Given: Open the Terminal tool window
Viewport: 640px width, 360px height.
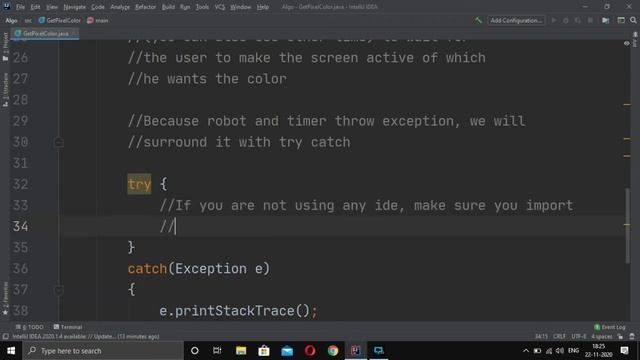Looking at the screenshot, I should coord(68,327).
